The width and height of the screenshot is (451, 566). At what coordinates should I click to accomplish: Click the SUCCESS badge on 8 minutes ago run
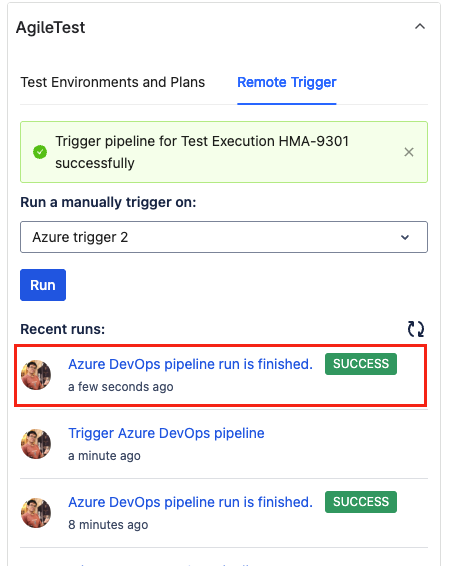pyautogui.click(x=361, y=502)
